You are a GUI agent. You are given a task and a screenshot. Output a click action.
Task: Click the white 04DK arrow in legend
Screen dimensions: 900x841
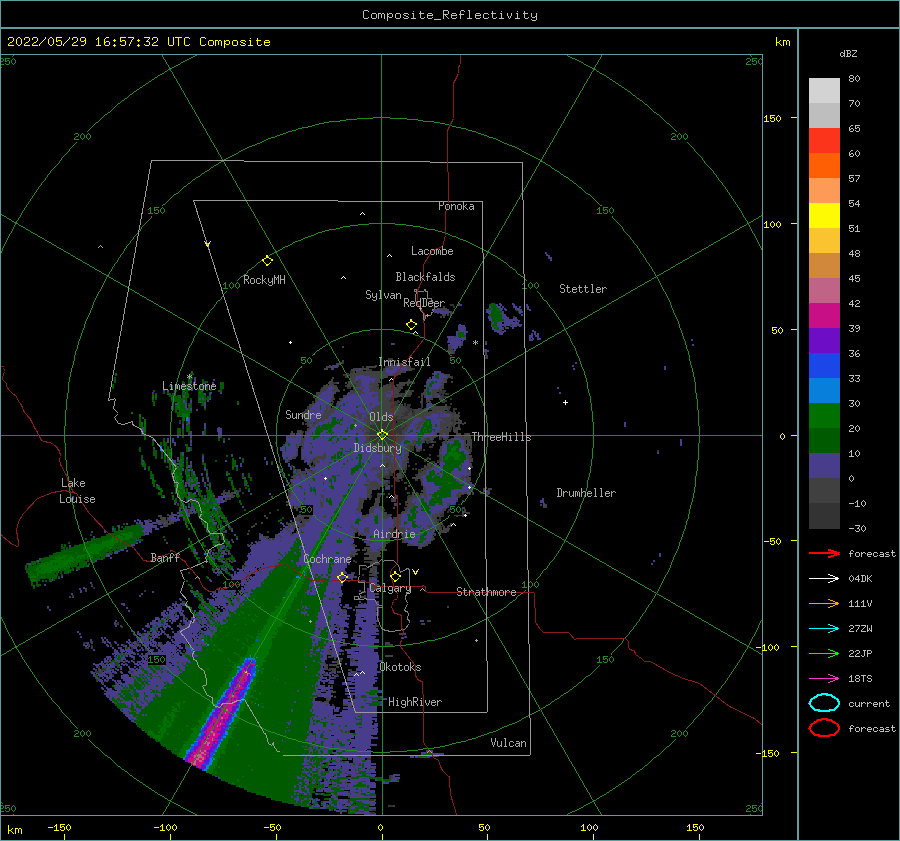click(x=824, y=578)
